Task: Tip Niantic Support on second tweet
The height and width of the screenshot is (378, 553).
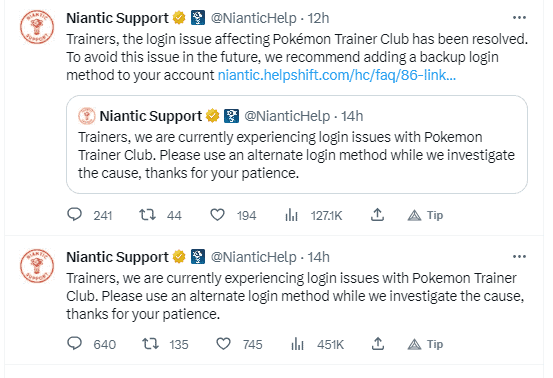Action: pos(425,344)
